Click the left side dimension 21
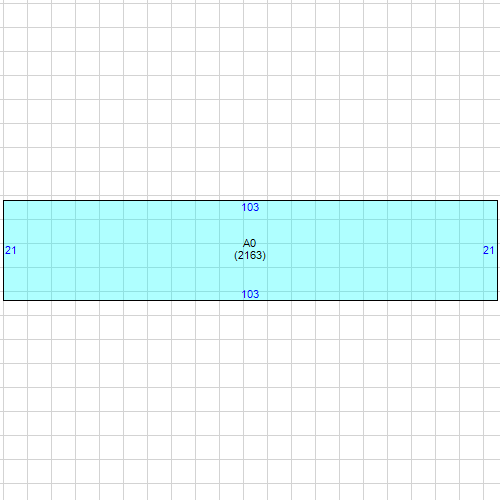The image size is (500, 500). 11,250
